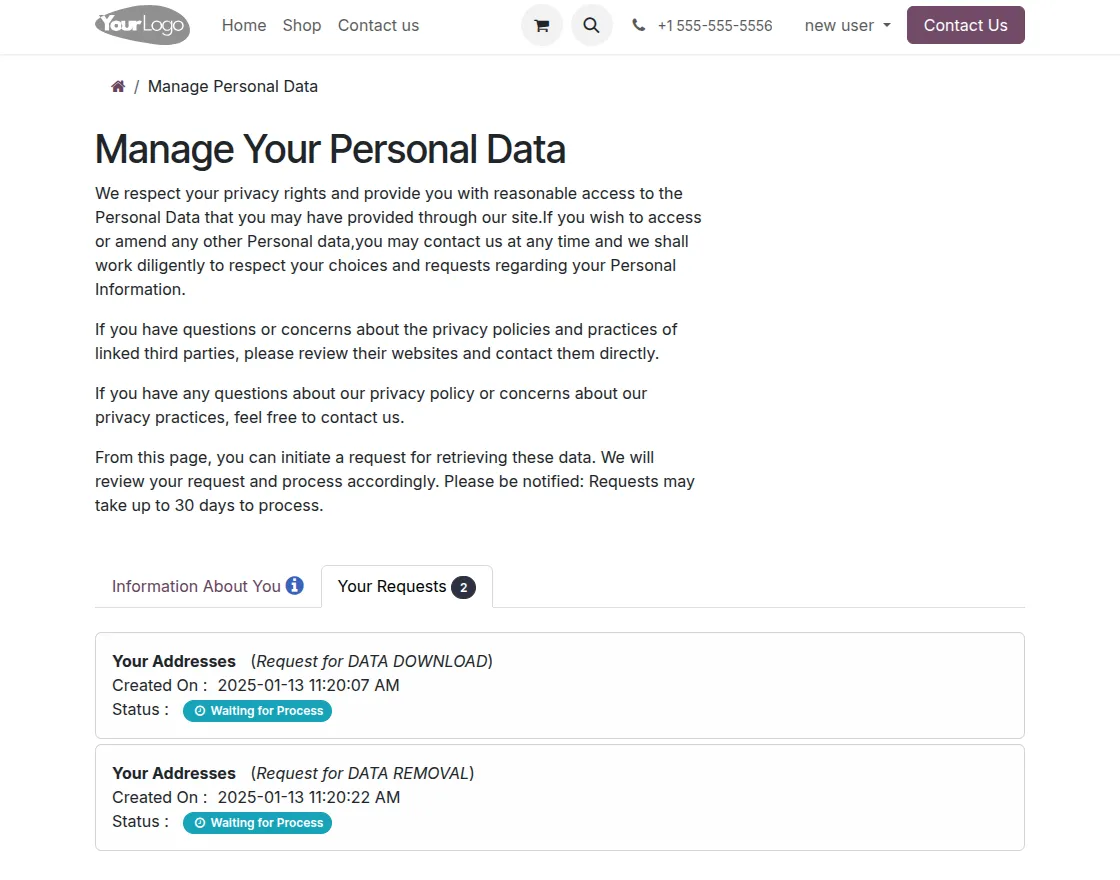The height and width of the screenshot is (880, 1120).
Task: Select the Your Requests tab
Action: coord(392,587)
